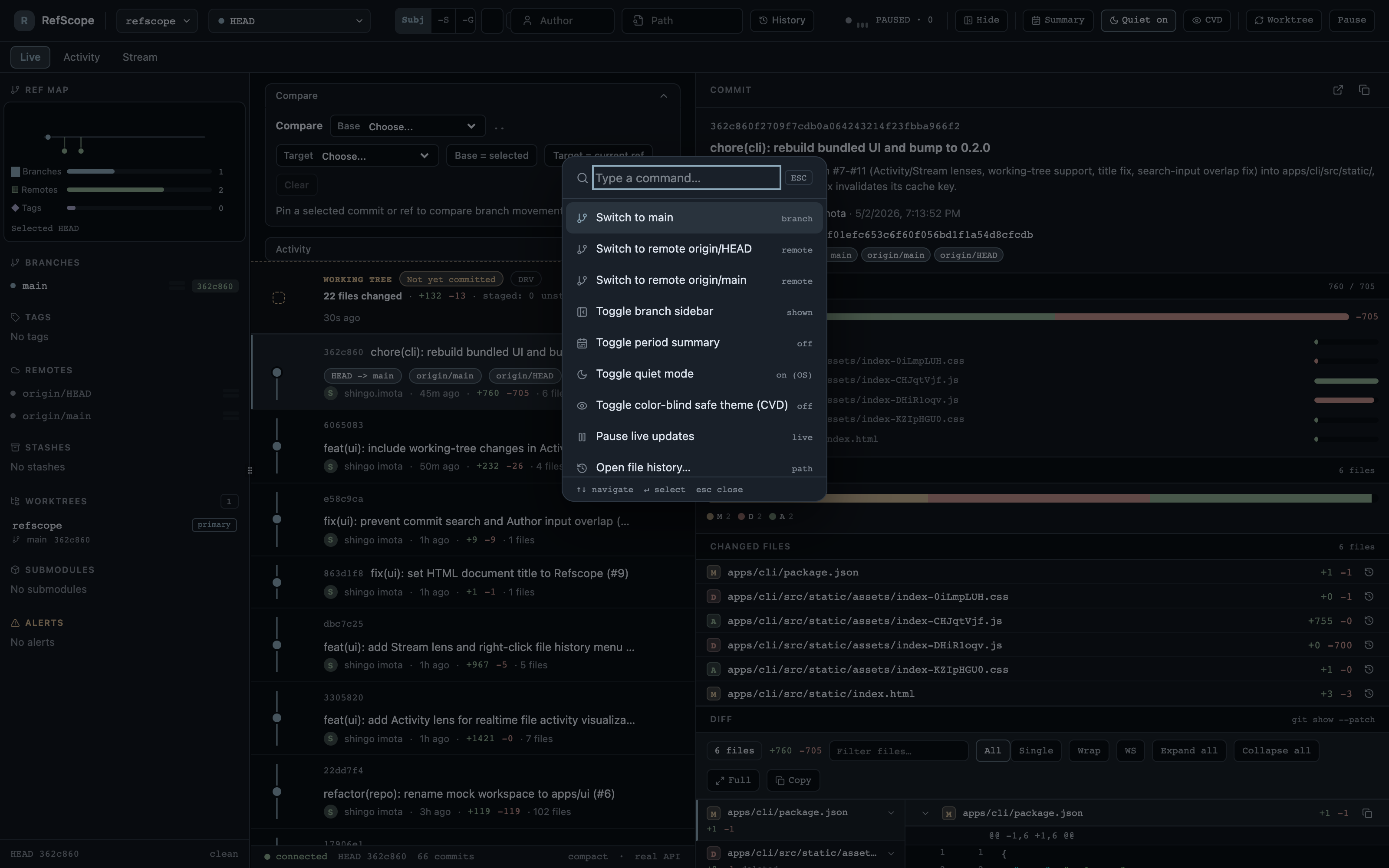Click the Branches bar in Ref Map
The height and width of the screenshot is (868, 1389).
coord(139,172)
